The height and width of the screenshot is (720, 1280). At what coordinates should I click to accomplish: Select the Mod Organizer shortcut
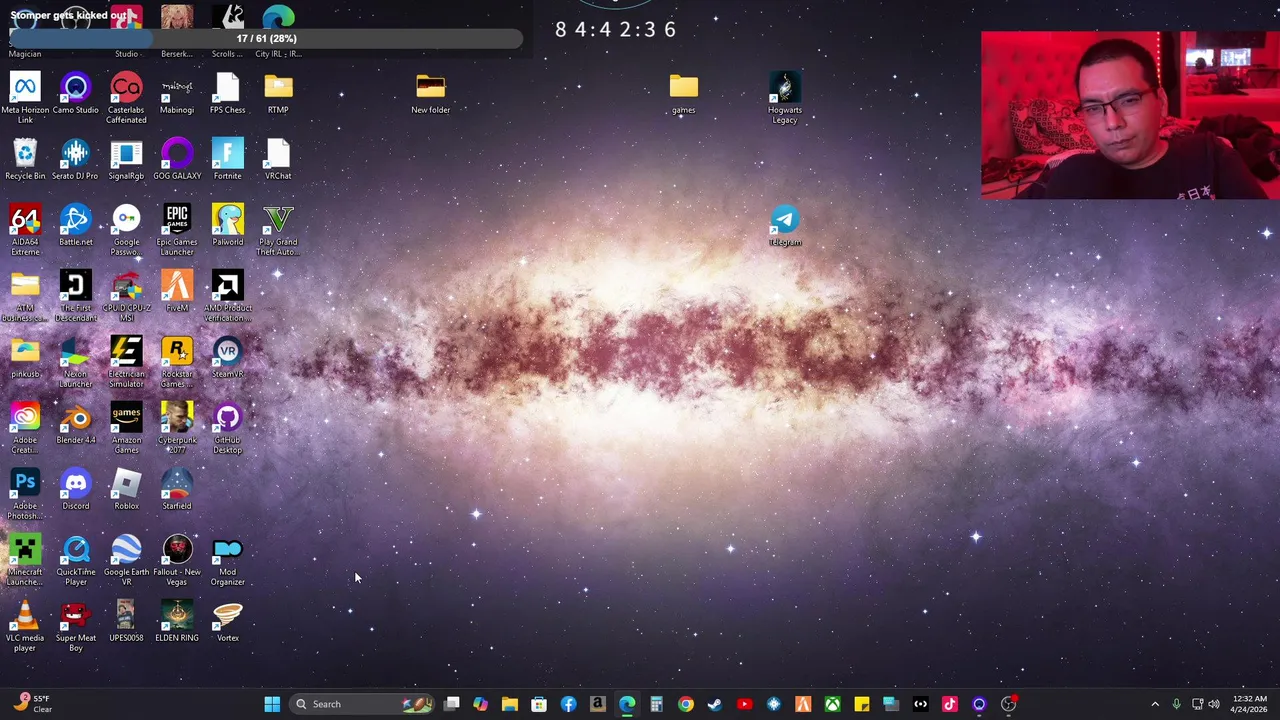click(x=227, y=560)
